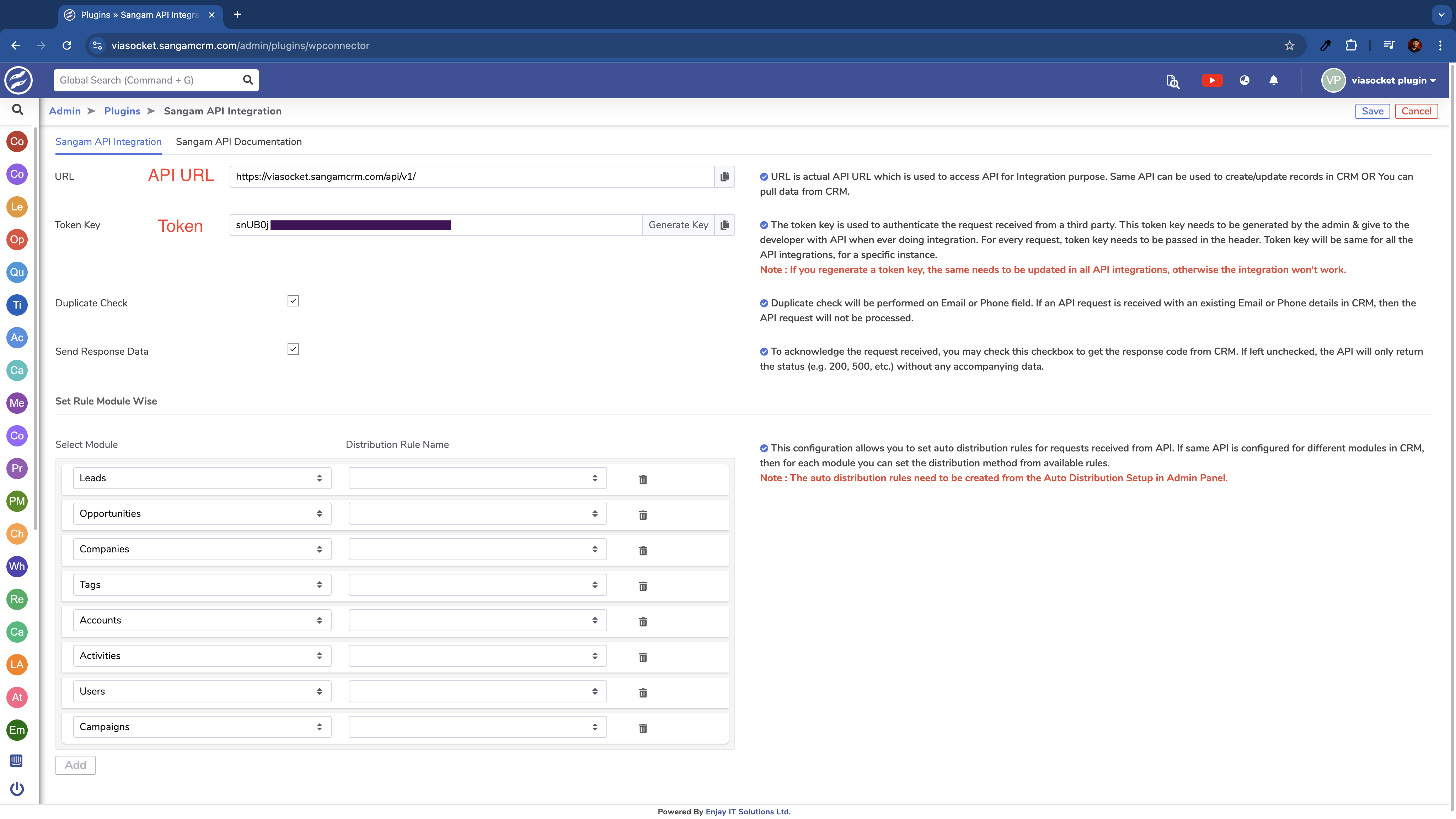The height and width of the screenshot is (819, 1456).
Task: Open the Intercom chat icon in sidebar
Action: point(16,761)
